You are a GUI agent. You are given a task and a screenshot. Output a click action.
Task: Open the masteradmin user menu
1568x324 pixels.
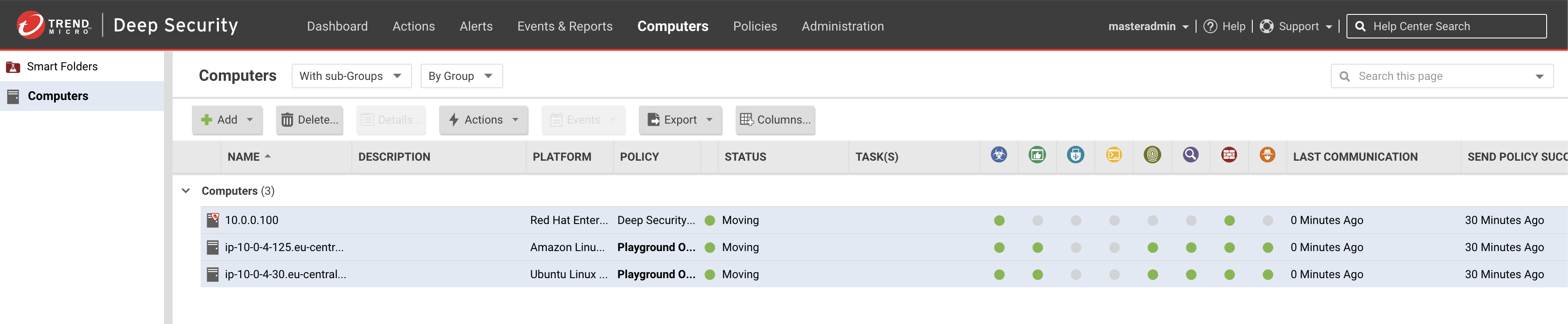point(1148,26)
